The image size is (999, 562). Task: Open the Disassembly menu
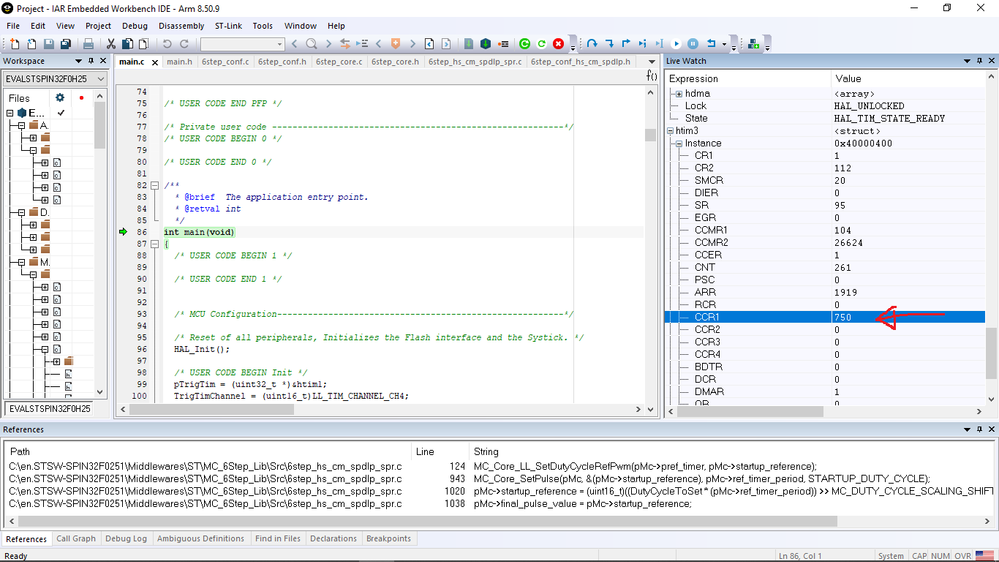[x=182, y=25]
